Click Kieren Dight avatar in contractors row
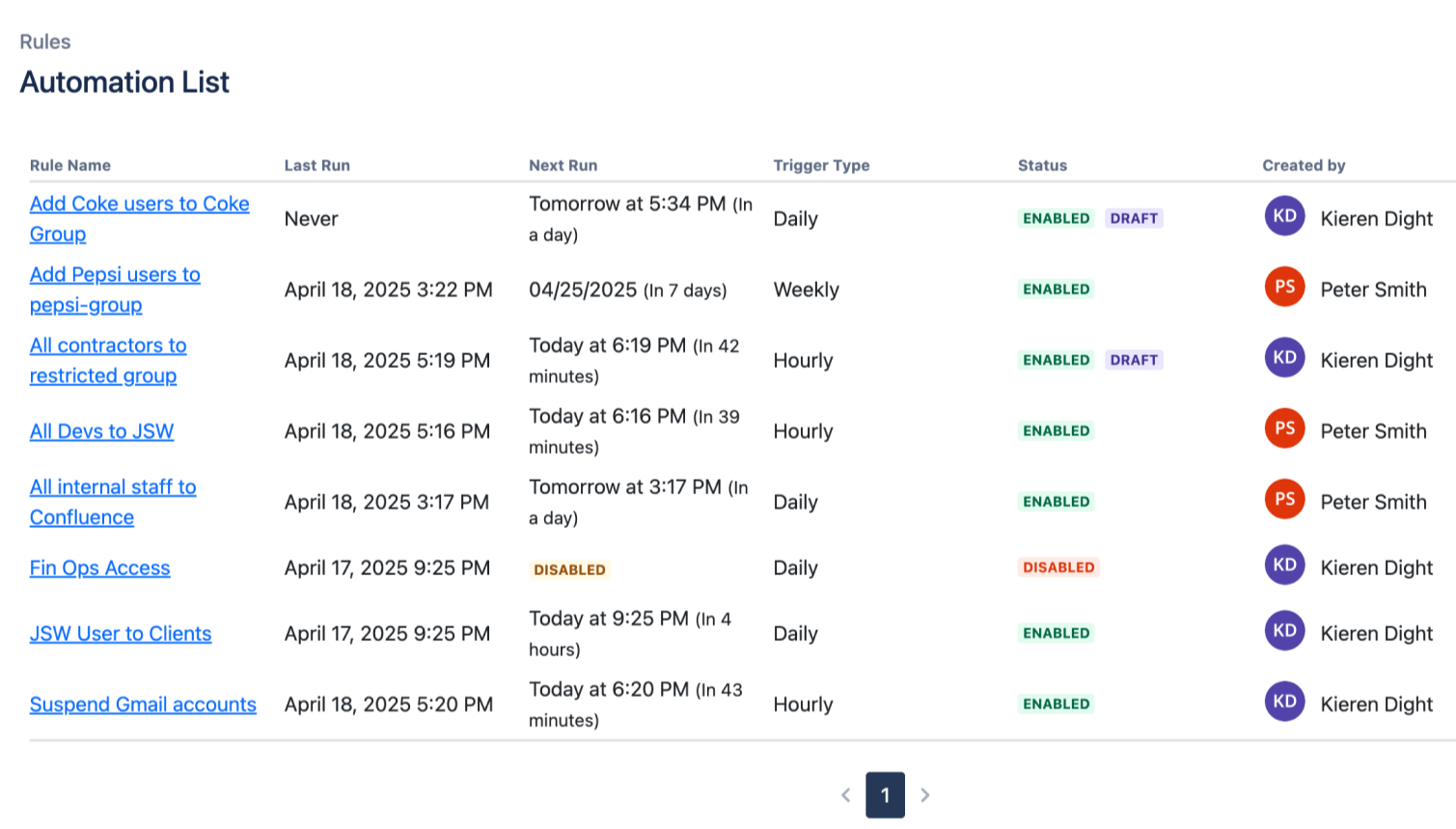This screenshot has height=829, width=1456. [x=1284, y=358]
